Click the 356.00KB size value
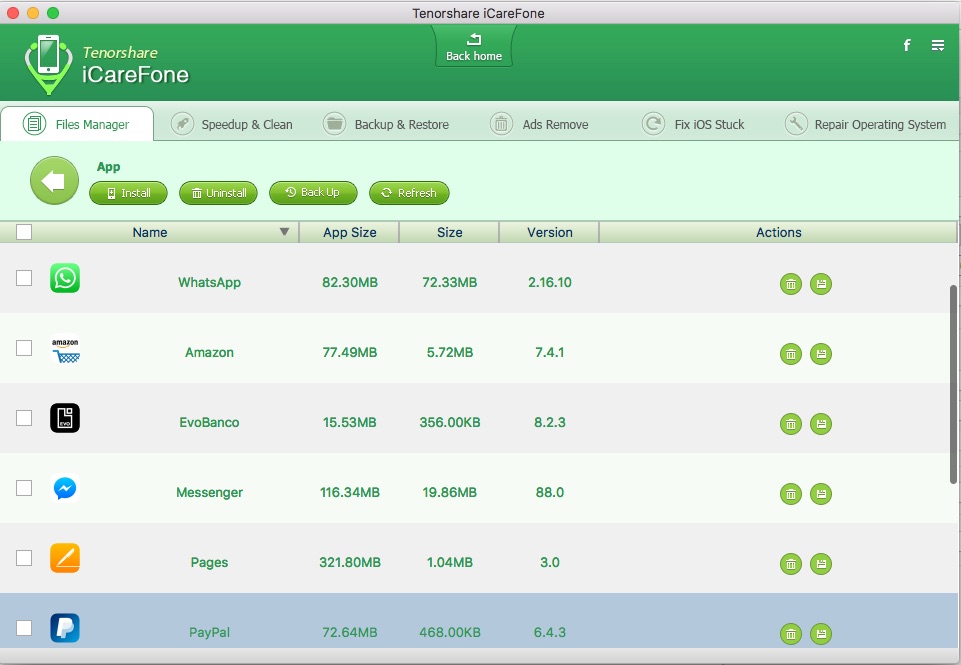961x665 pixels. (x=450, y=422)
